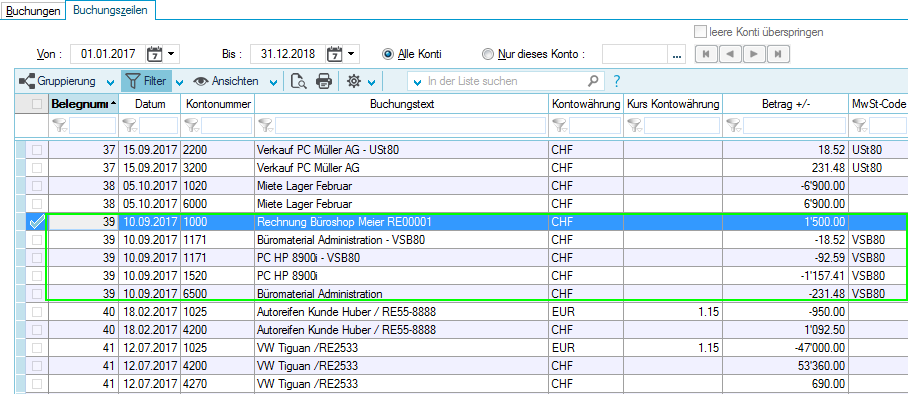Select amount cell 53'360.00
This screenshot has width=908, height=394.
(x=786, y=366)
